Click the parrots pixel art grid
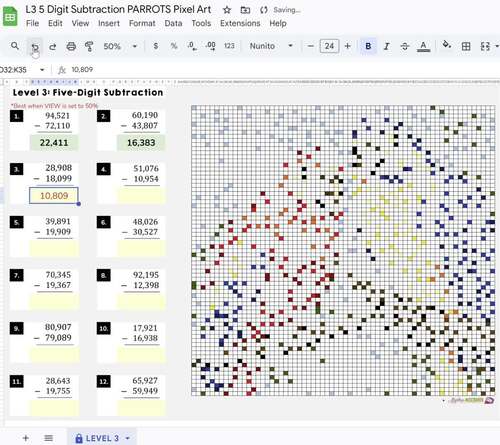The width and height of the screenshot is (500, 445). 343,250
